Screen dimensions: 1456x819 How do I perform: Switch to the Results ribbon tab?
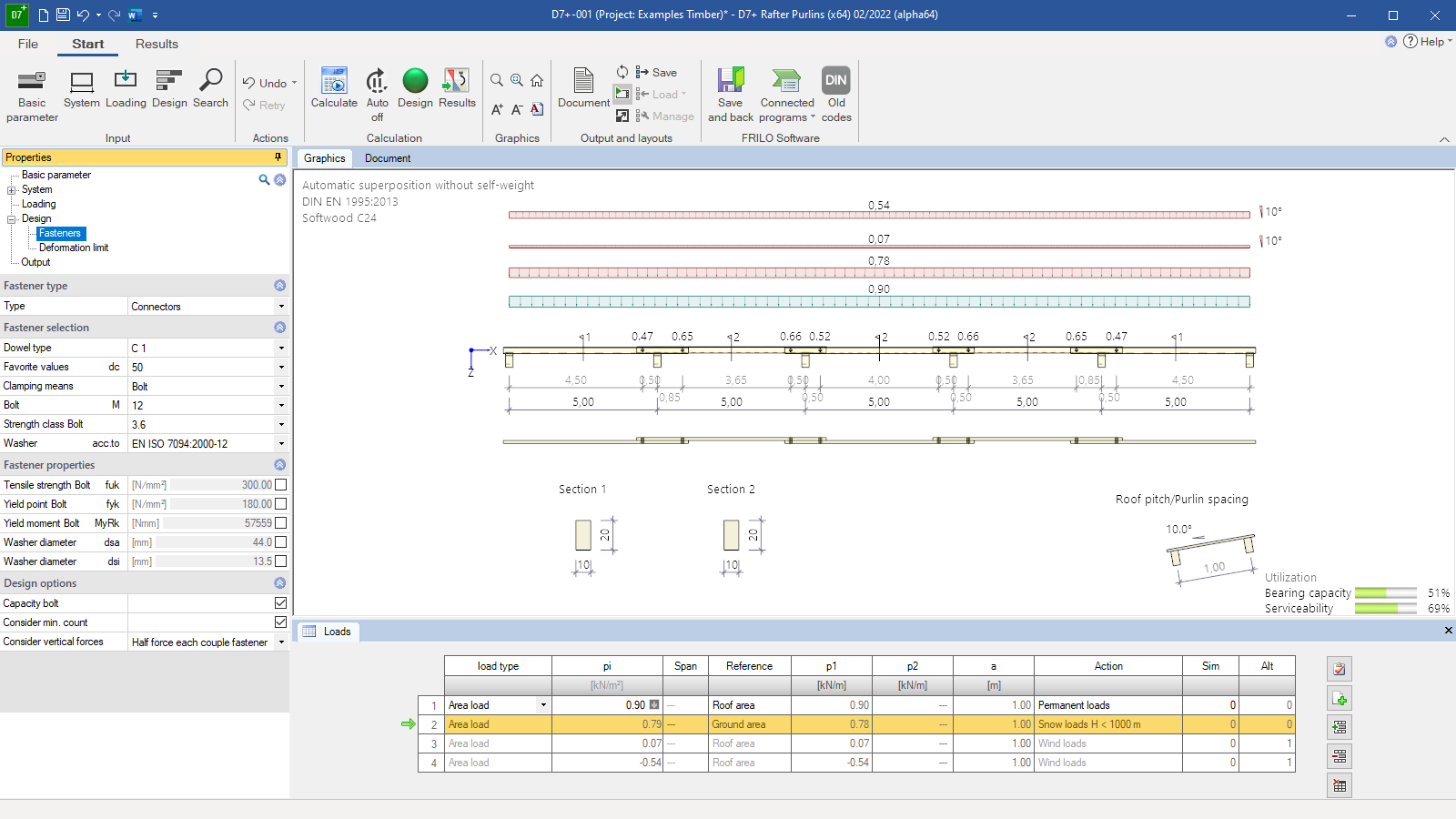(157, 44)
